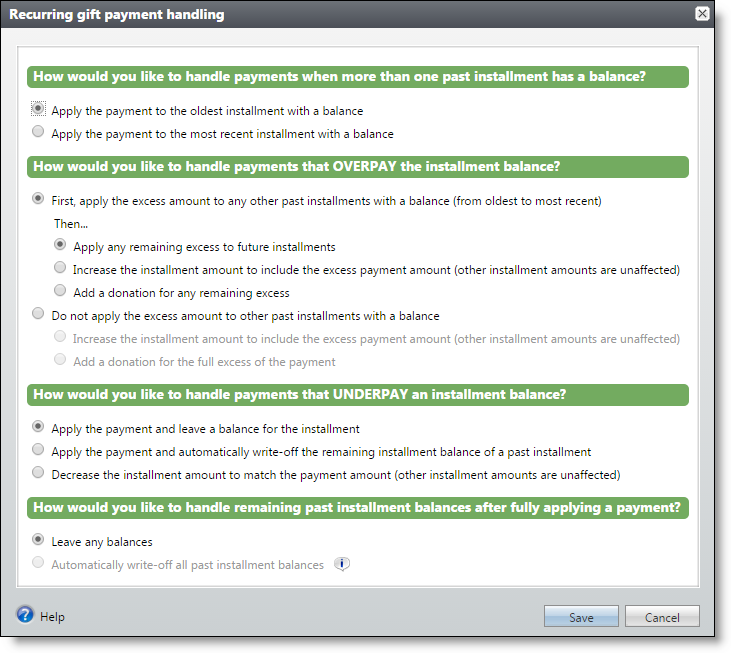The width and height of the screenshot is (731, 653).
Task: Select apply remaining excess to future installments
Action: pyautogui.click(x=60, y=244)
